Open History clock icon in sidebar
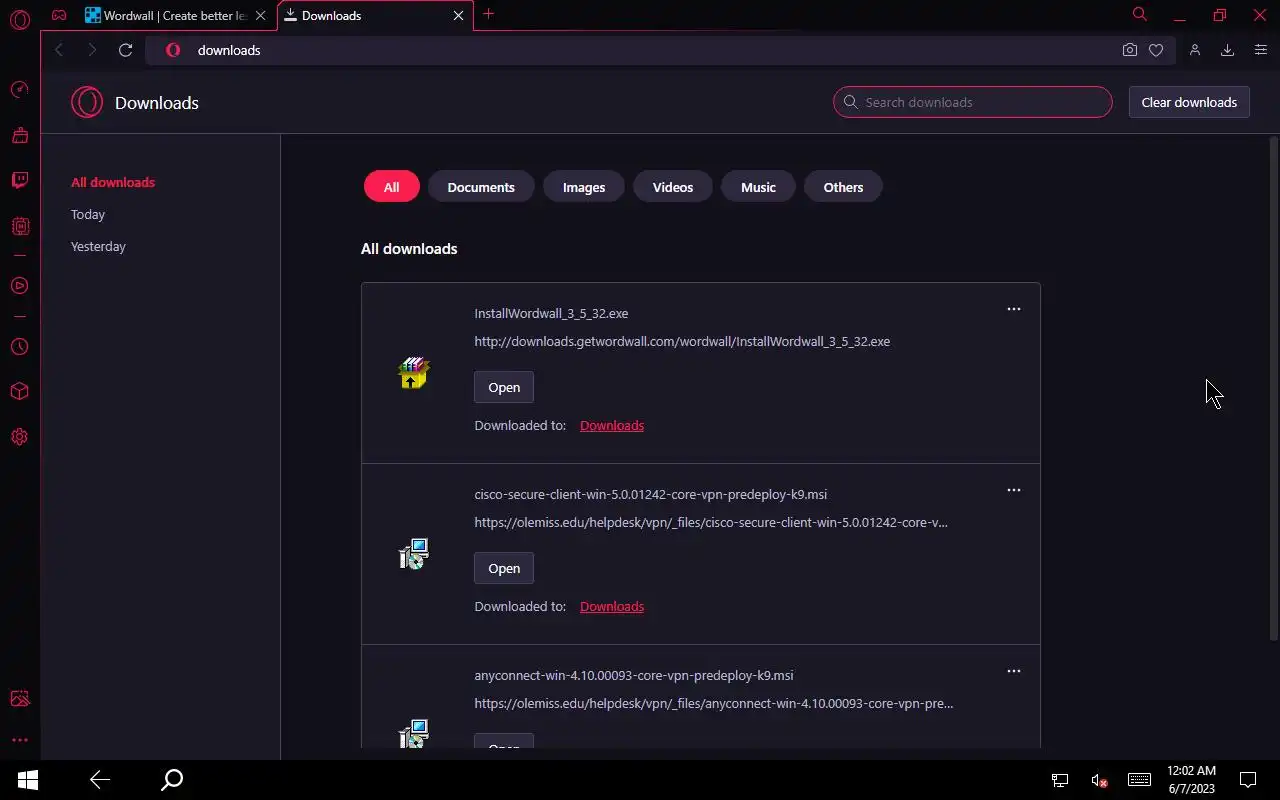This screenshot has width=1280, height=800. pyautogui.click(x=19, y=347)
